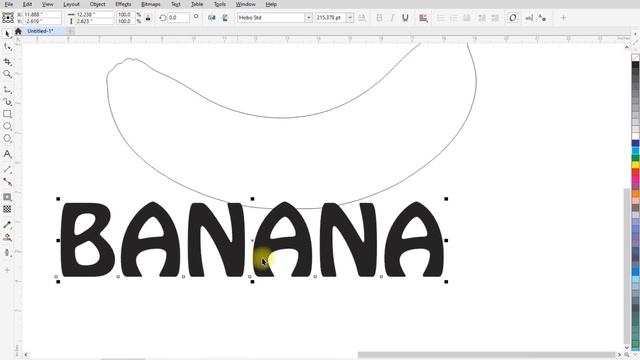Click the rotation angle input field

click(178, 18)
